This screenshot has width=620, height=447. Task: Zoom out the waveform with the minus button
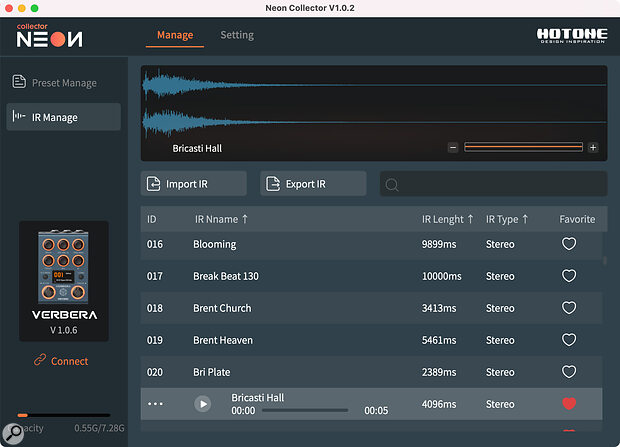click(453, 148)
